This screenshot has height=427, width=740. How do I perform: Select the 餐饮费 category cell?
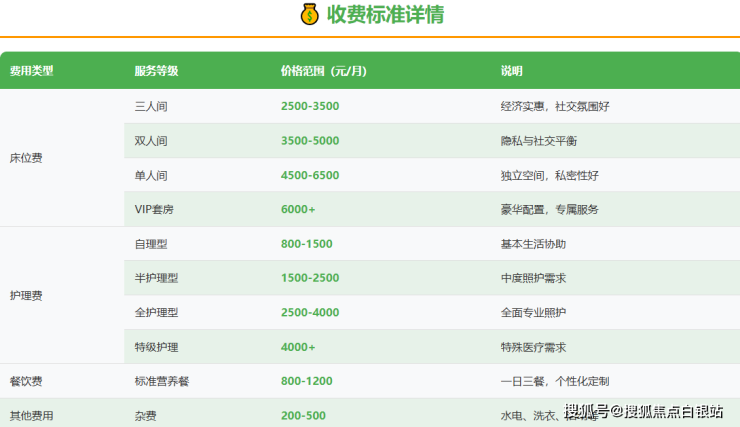coord(26,381)
